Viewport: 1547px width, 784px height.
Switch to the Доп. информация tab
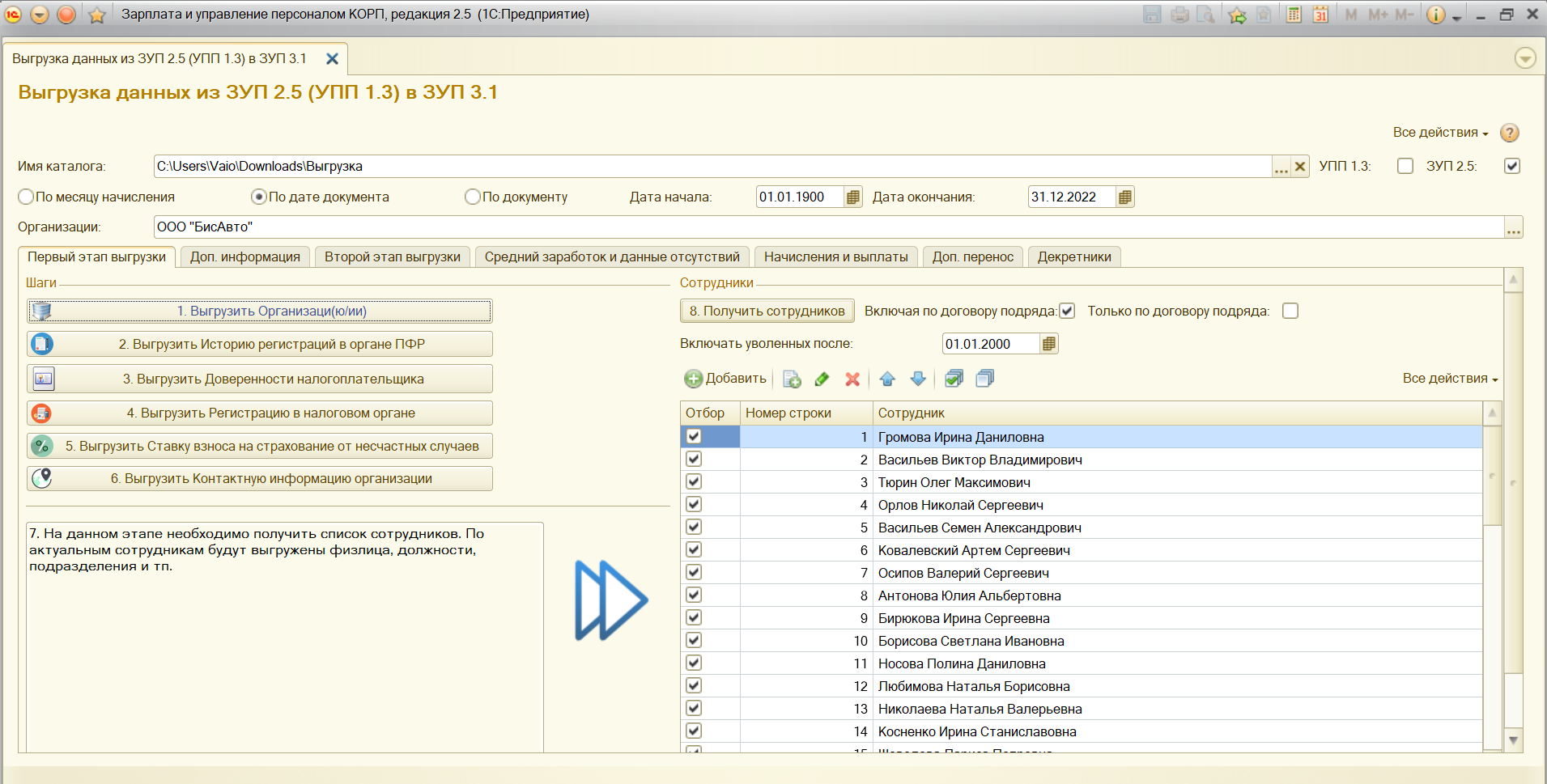click(x=245, y=257)
